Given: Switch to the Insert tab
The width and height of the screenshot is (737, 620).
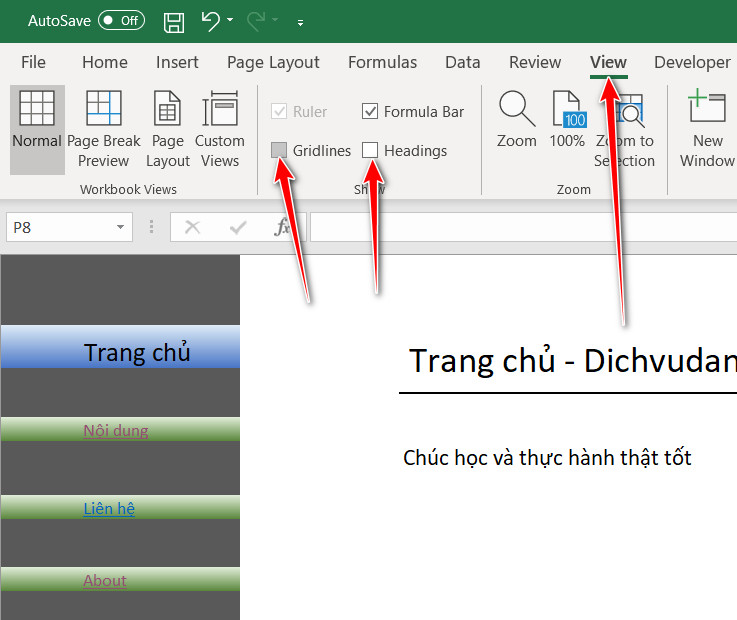Looking at the screenshot, I should 177,62.
